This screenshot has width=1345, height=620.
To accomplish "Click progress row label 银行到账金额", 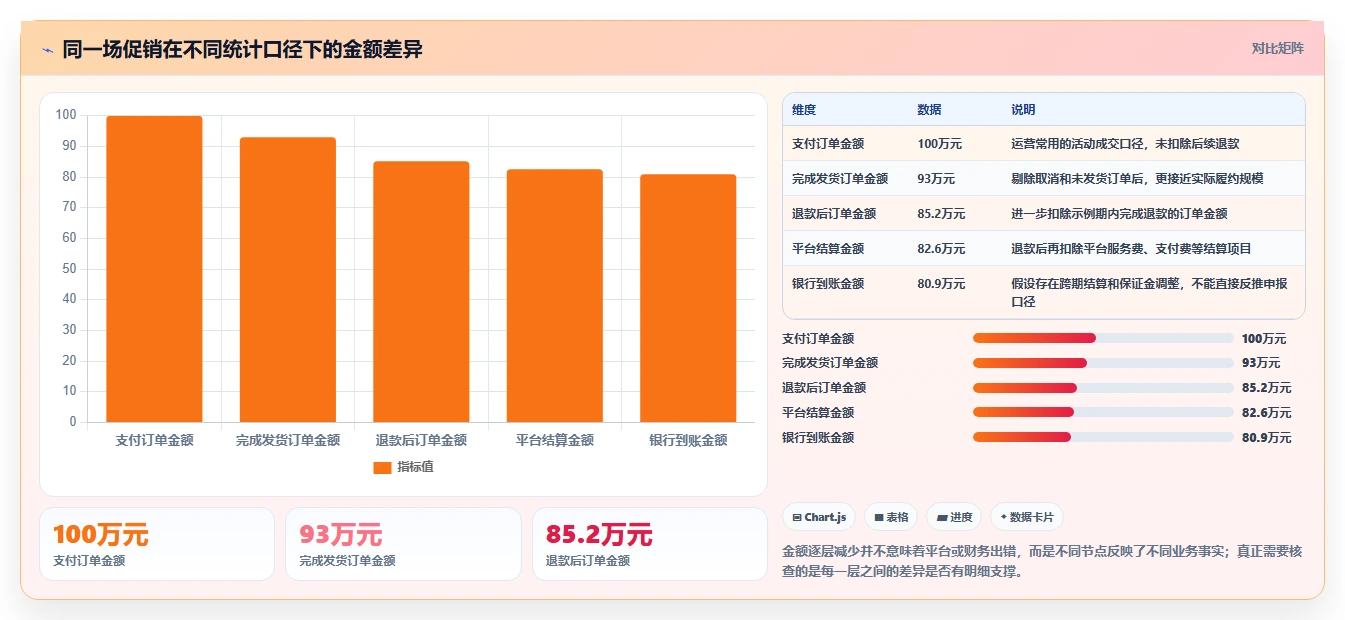I will tap(818, 437).
